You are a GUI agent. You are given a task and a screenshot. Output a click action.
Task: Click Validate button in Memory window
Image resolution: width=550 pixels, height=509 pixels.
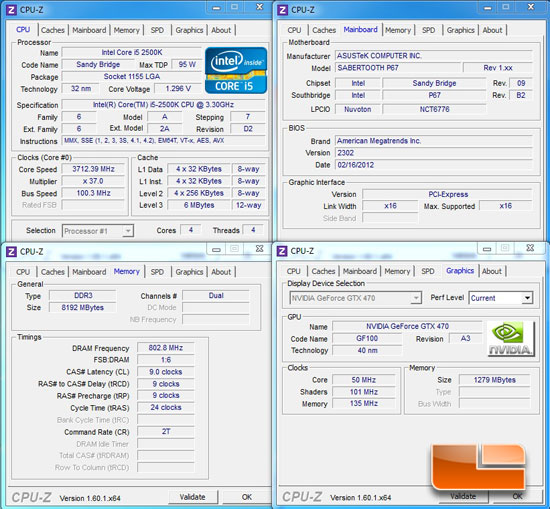tap(193, 497)
